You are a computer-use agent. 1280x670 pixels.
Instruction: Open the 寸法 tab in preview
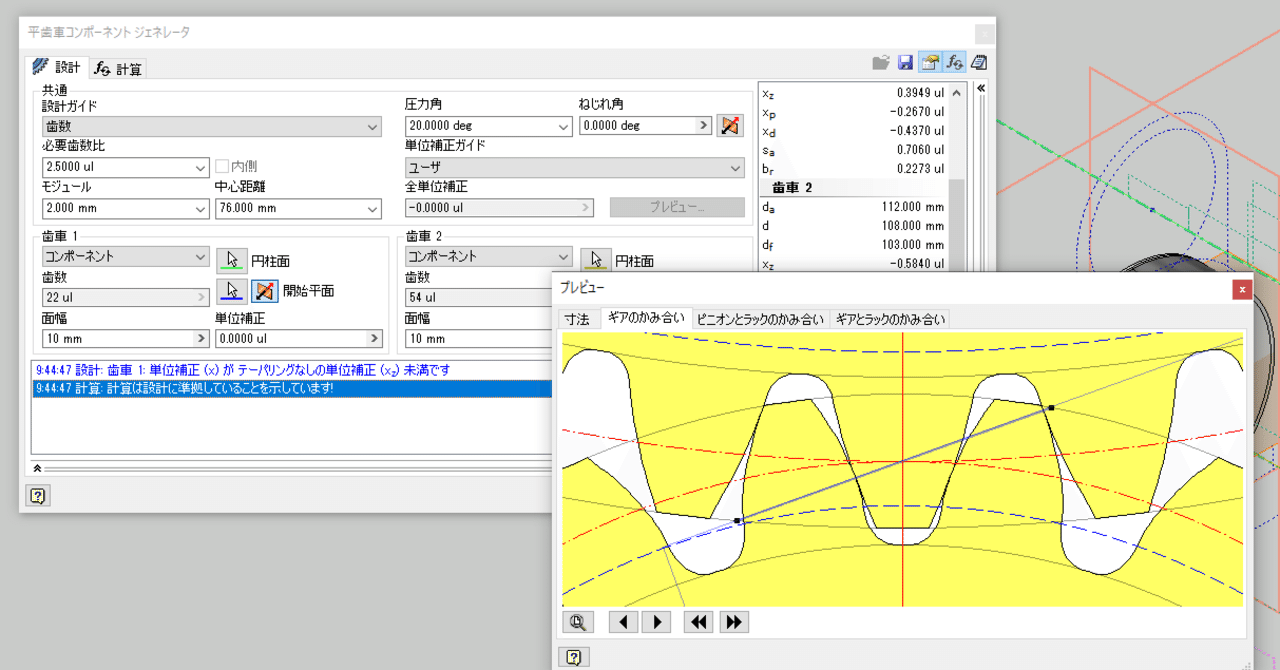coord(577,320)
